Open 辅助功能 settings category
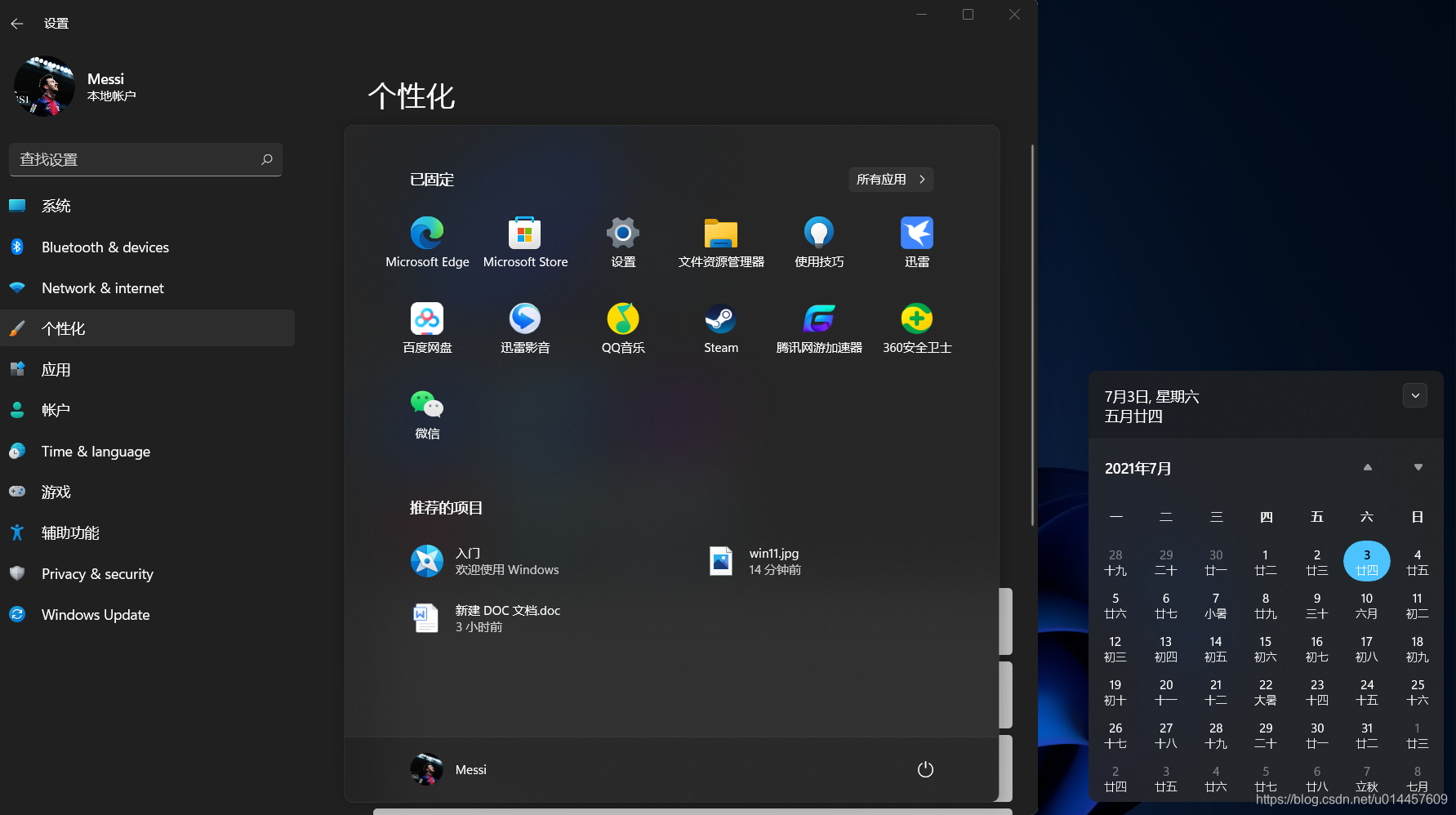 pyautogui.click(x=147, y=532)
